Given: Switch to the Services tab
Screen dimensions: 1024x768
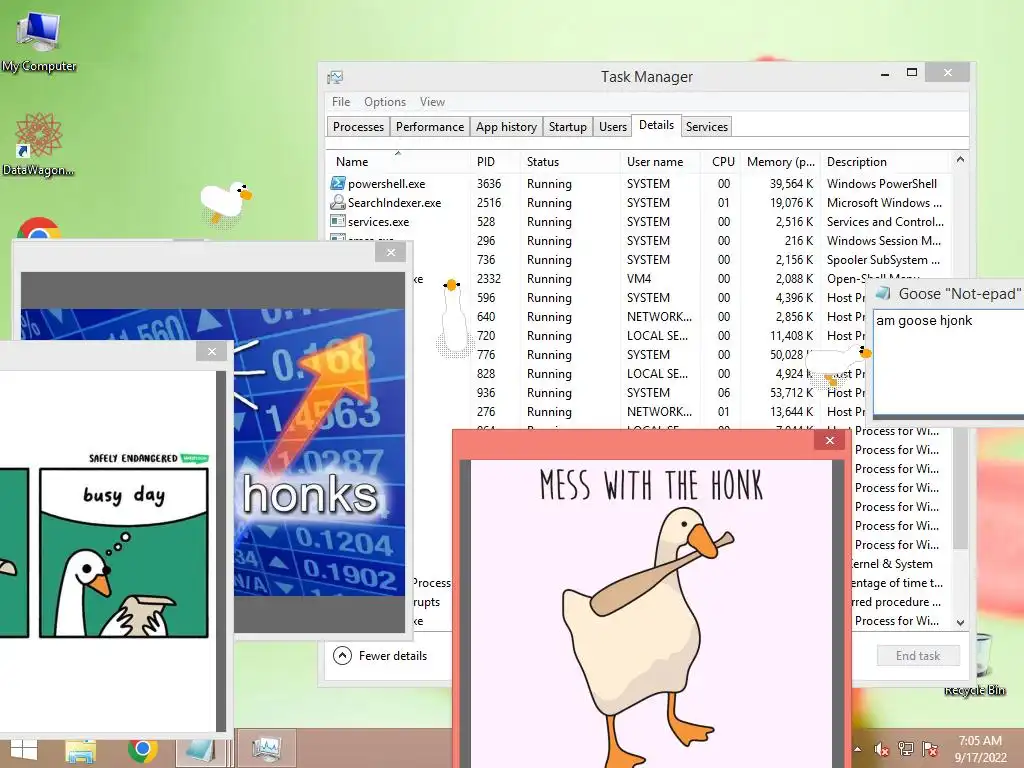Looking at the screenshot, I should click(707, 127).
